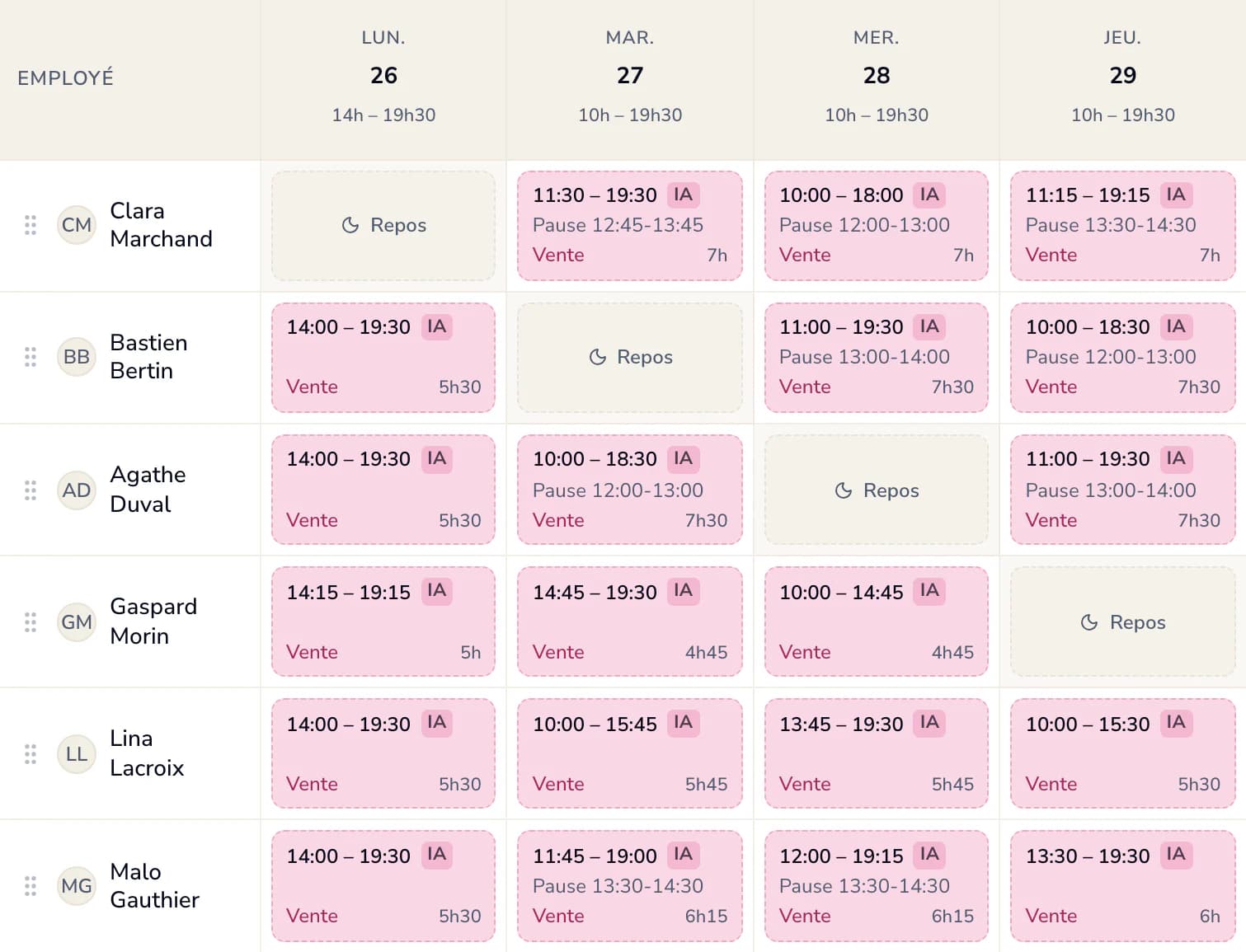The image size is (1246, 952).
Task: Click Malo Gauthier's employee name
Action: [x=155, y=885]
